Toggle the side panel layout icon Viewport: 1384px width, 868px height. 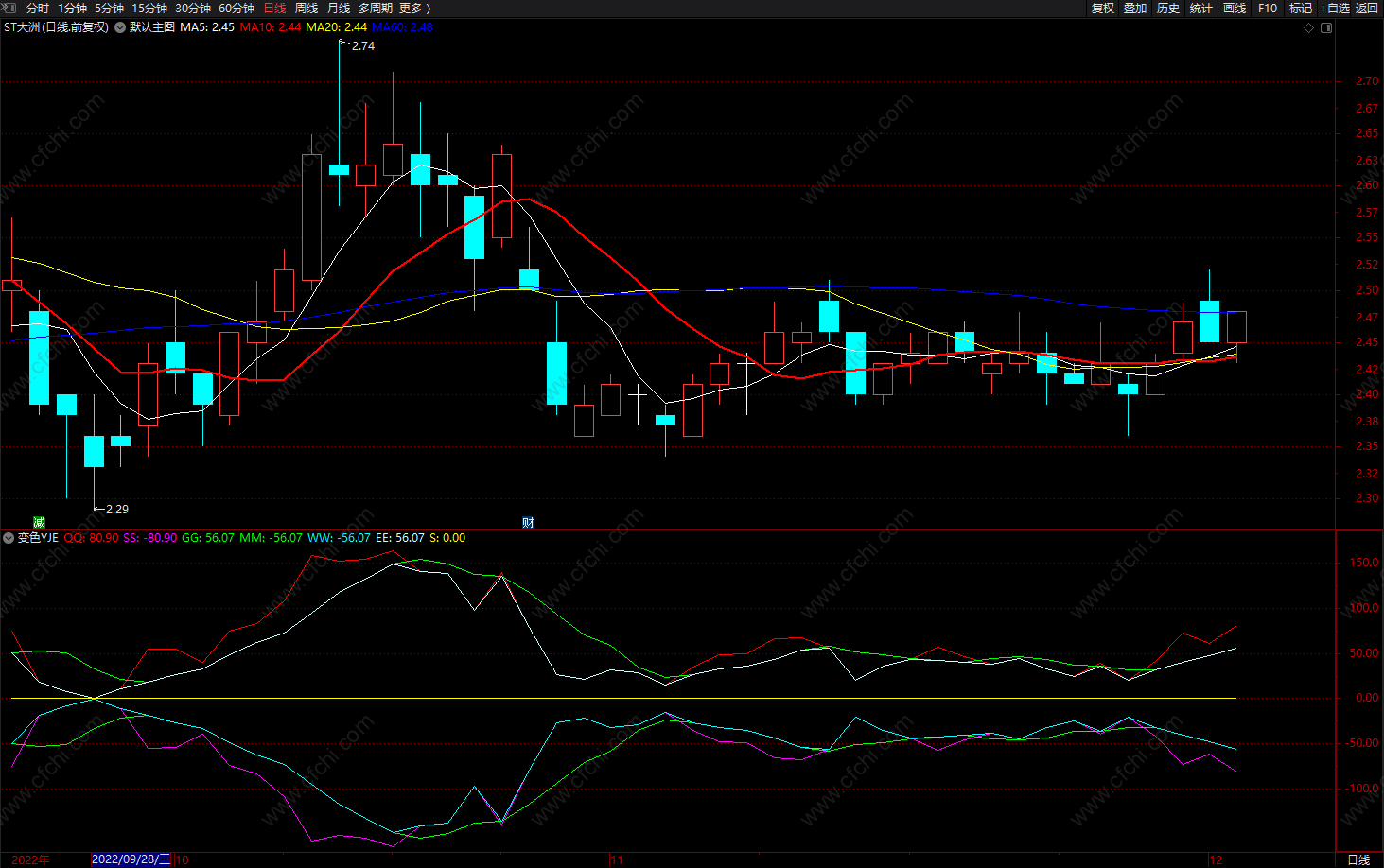coord(1326,27)
